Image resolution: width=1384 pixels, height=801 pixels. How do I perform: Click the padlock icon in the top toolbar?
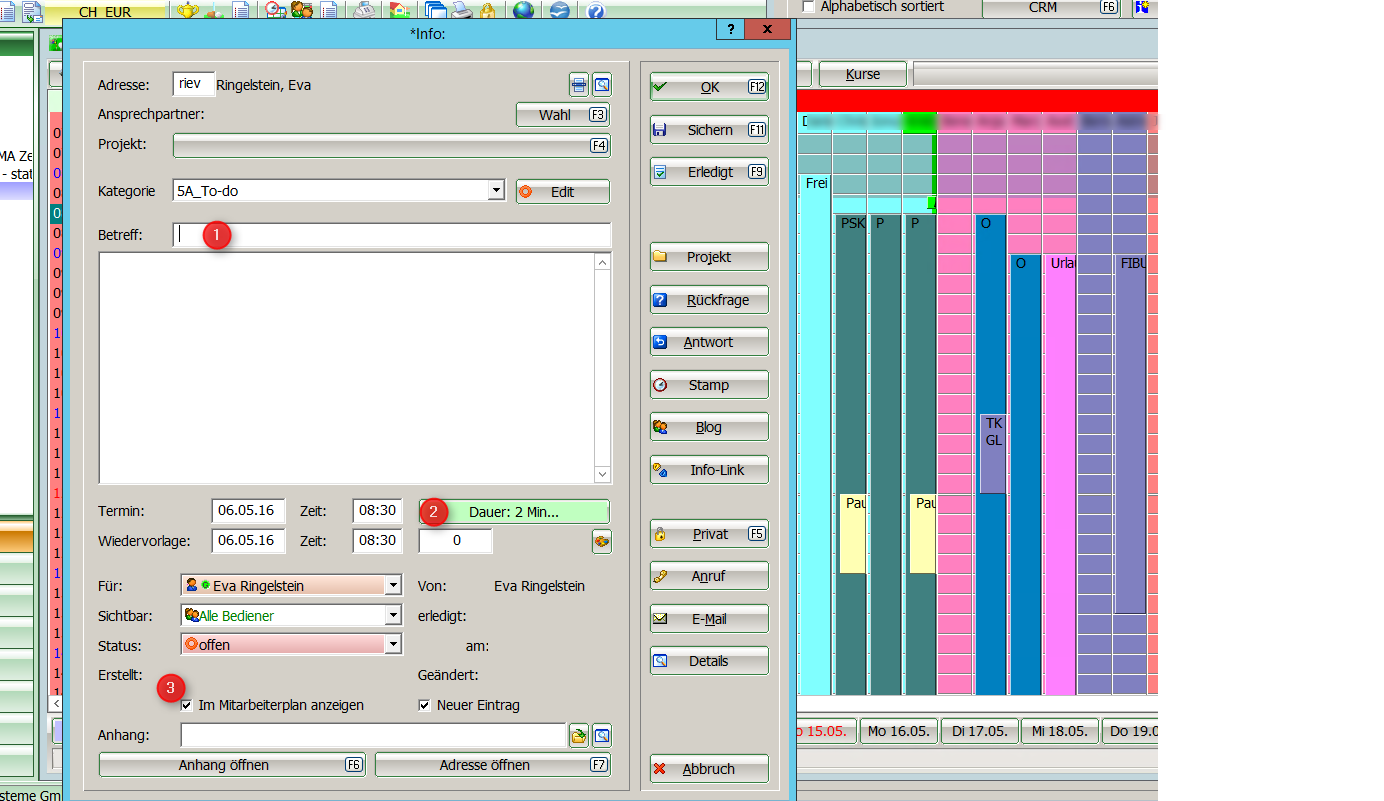click(x=487, y=11)
